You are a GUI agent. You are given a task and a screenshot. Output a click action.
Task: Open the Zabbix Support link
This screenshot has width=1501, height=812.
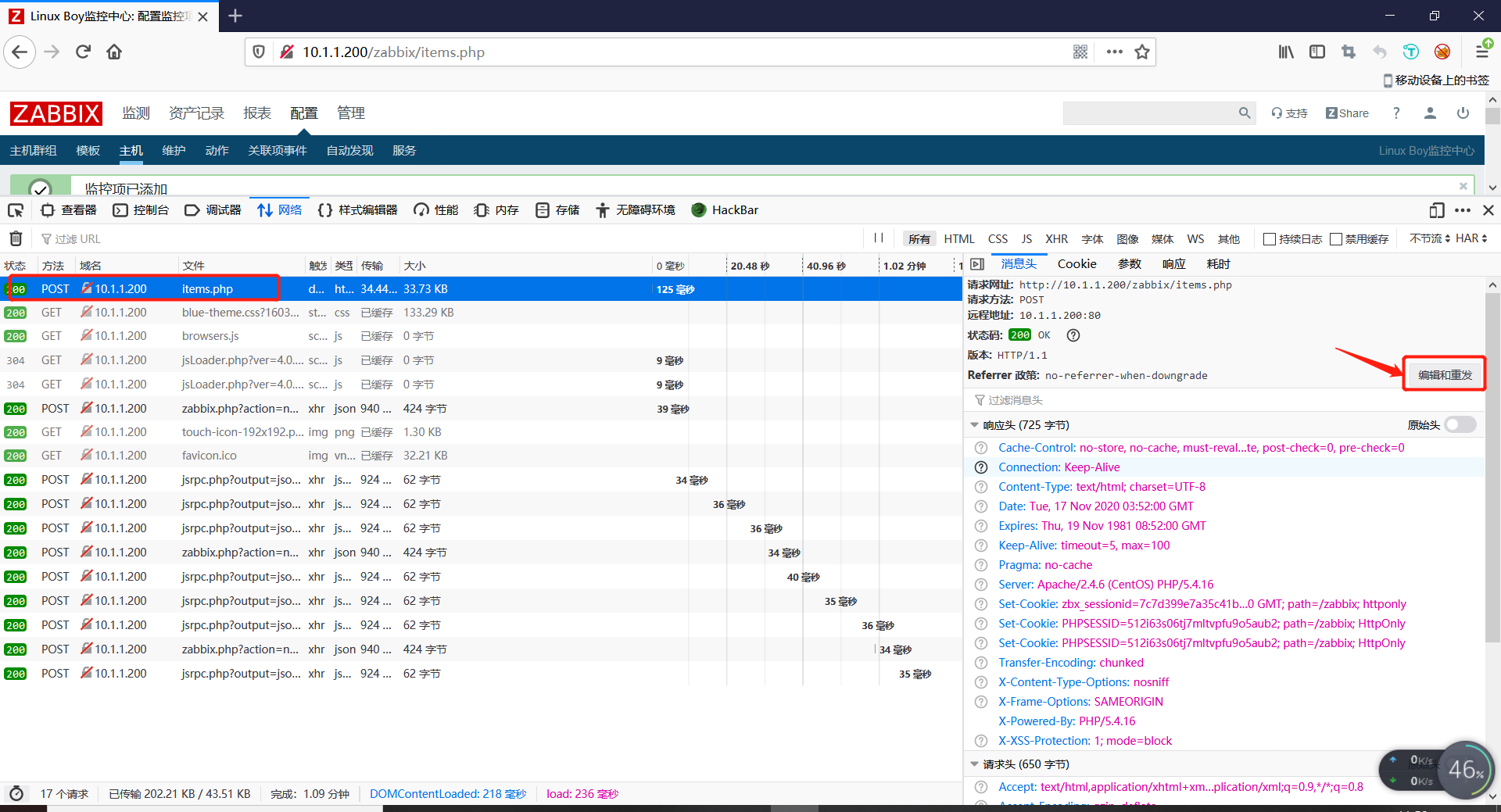(x=1289, y=113)
